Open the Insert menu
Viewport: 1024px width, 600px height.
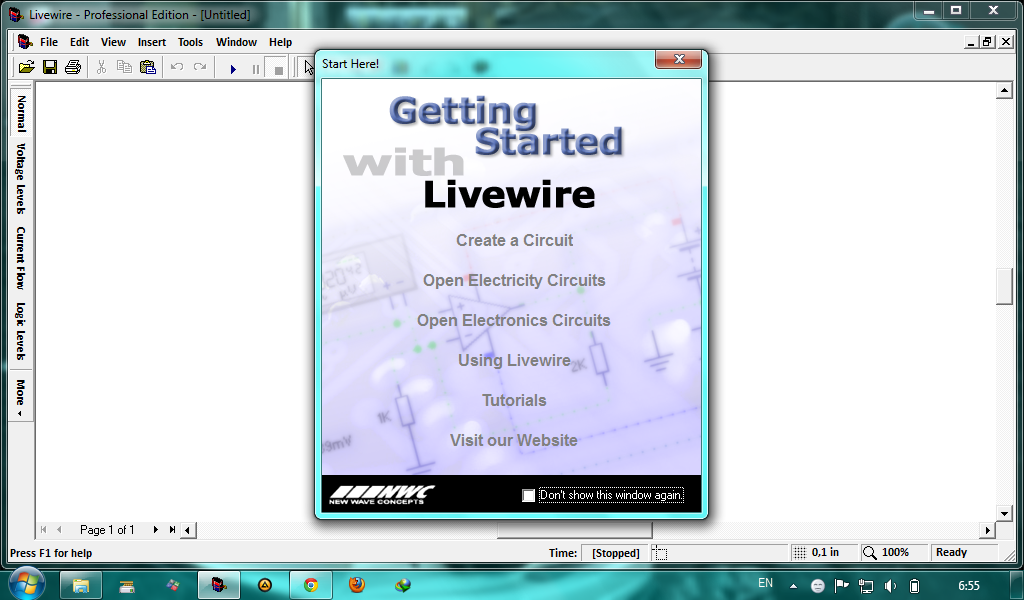coord(151,42)
